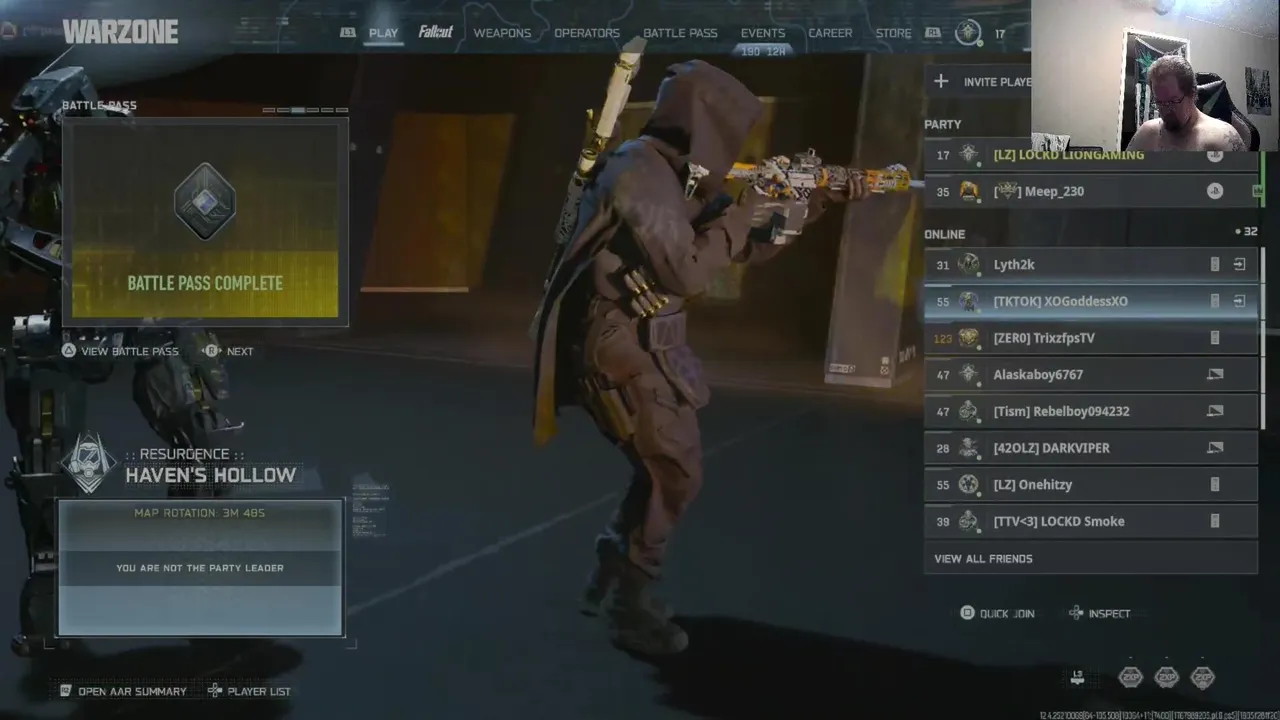Click platform icon on Onehitzy row
The image size is (1280, 720).
[x=1215, y=484]
